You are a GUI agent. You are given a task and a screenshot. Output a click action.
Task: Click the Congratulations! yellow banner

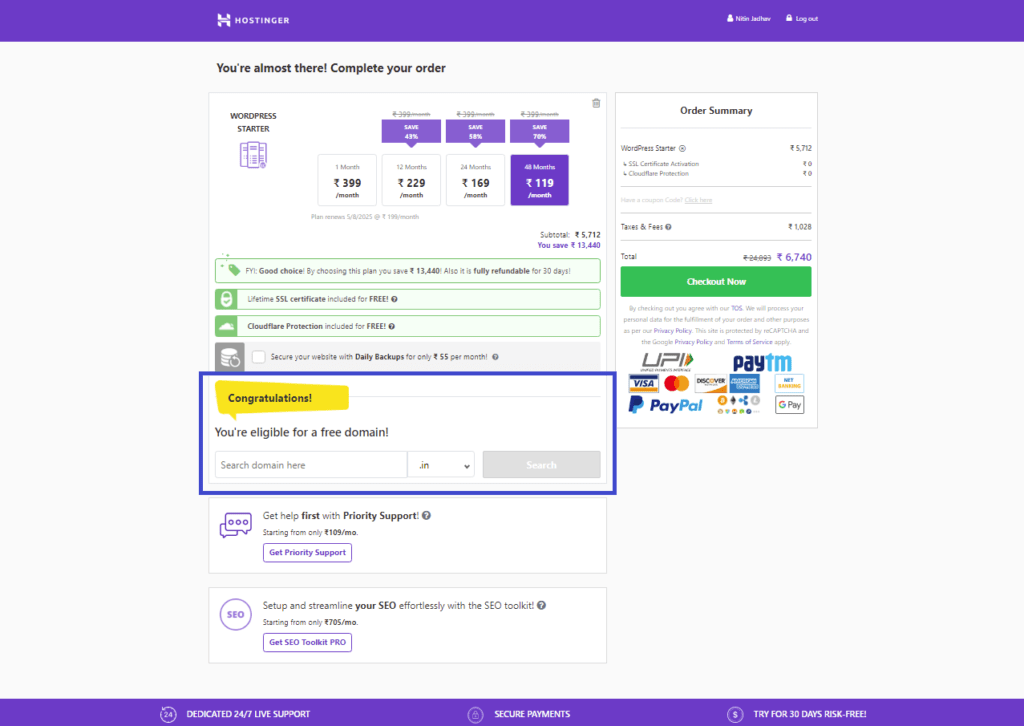click(x=281, y=398)
